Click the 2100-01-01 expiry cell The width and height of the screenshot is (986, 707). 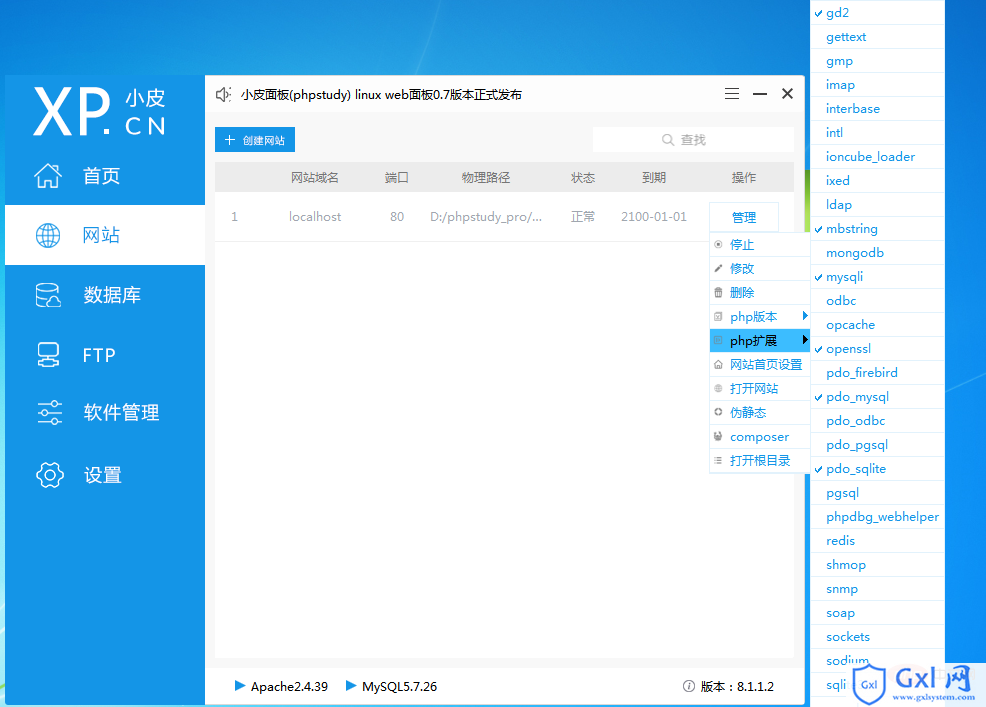tap(653, 216)
